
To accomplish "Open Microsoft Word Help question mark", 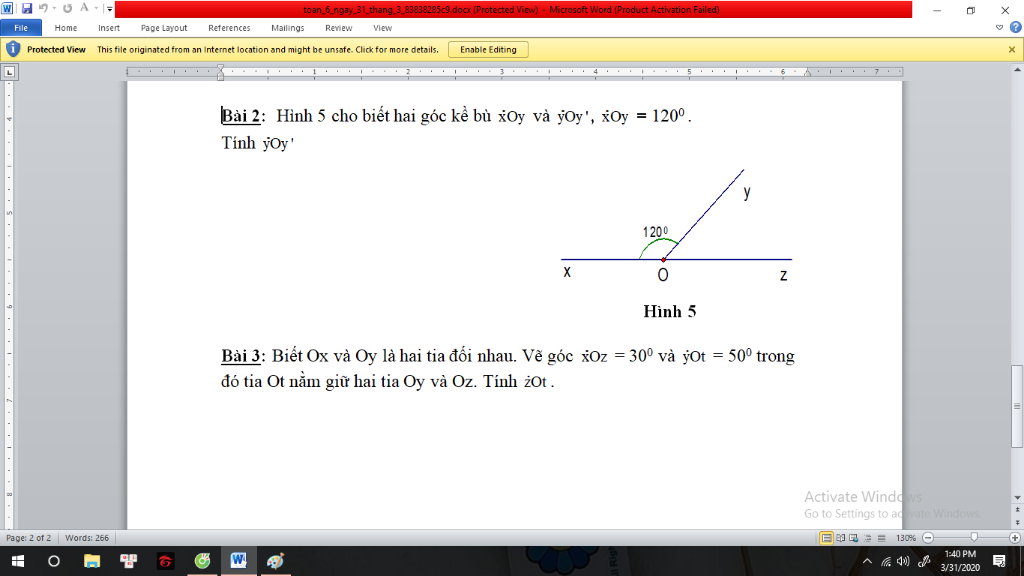I will click(x=1016, y=27).
